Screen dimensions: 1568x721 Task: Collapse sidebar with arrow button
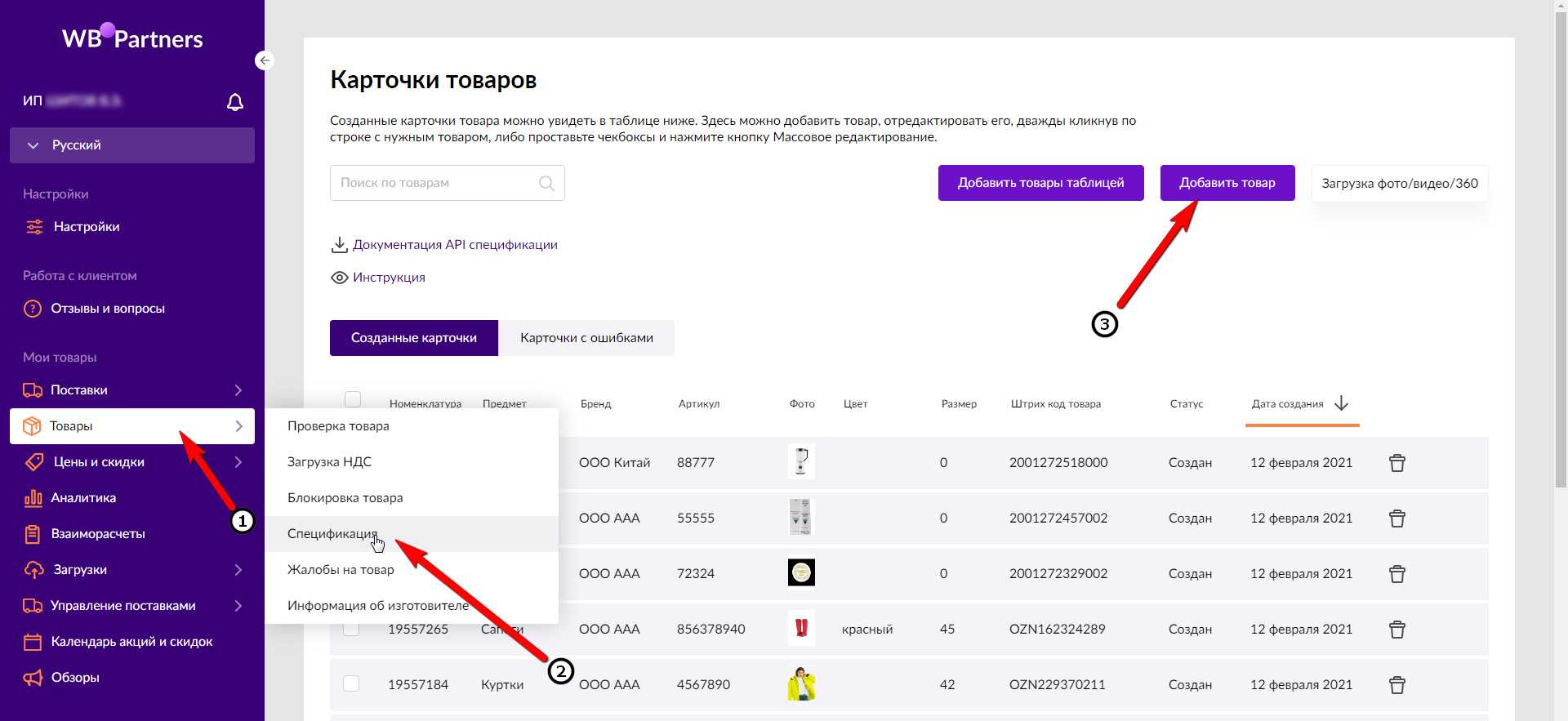265,60
